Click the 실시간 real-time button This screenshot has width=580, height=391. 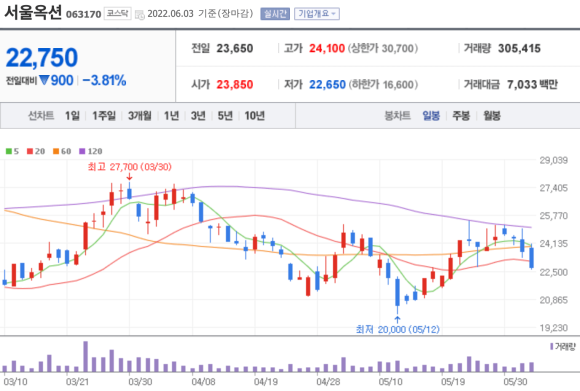275,14
